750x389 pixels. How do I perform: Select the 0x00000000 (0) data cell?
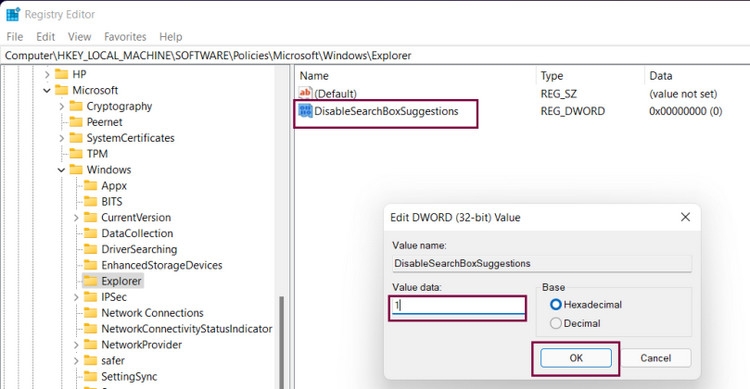pyautogui.click(x=685, y=111)
